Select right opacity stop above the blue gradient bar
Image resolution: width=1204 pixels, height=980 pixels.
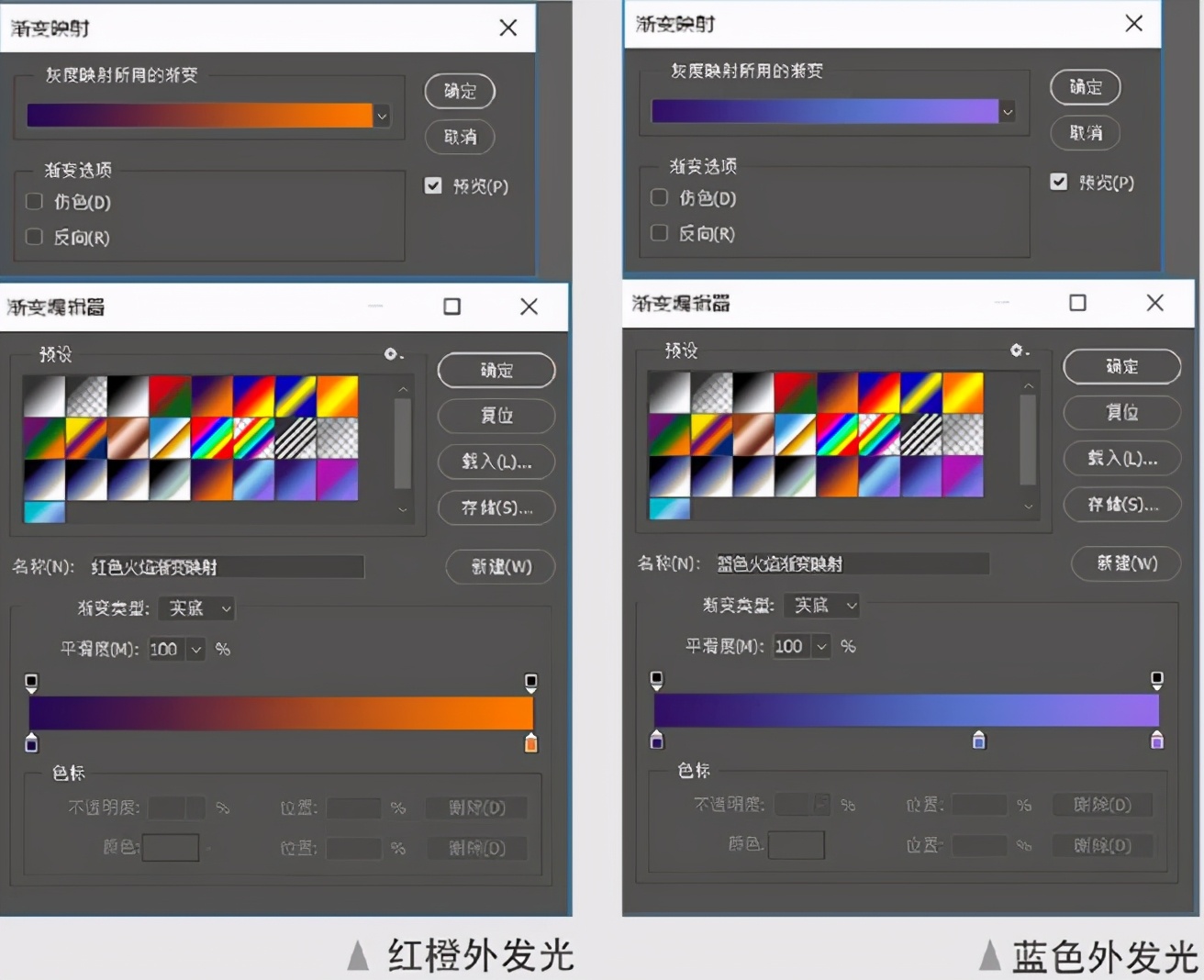point(1156,680)
